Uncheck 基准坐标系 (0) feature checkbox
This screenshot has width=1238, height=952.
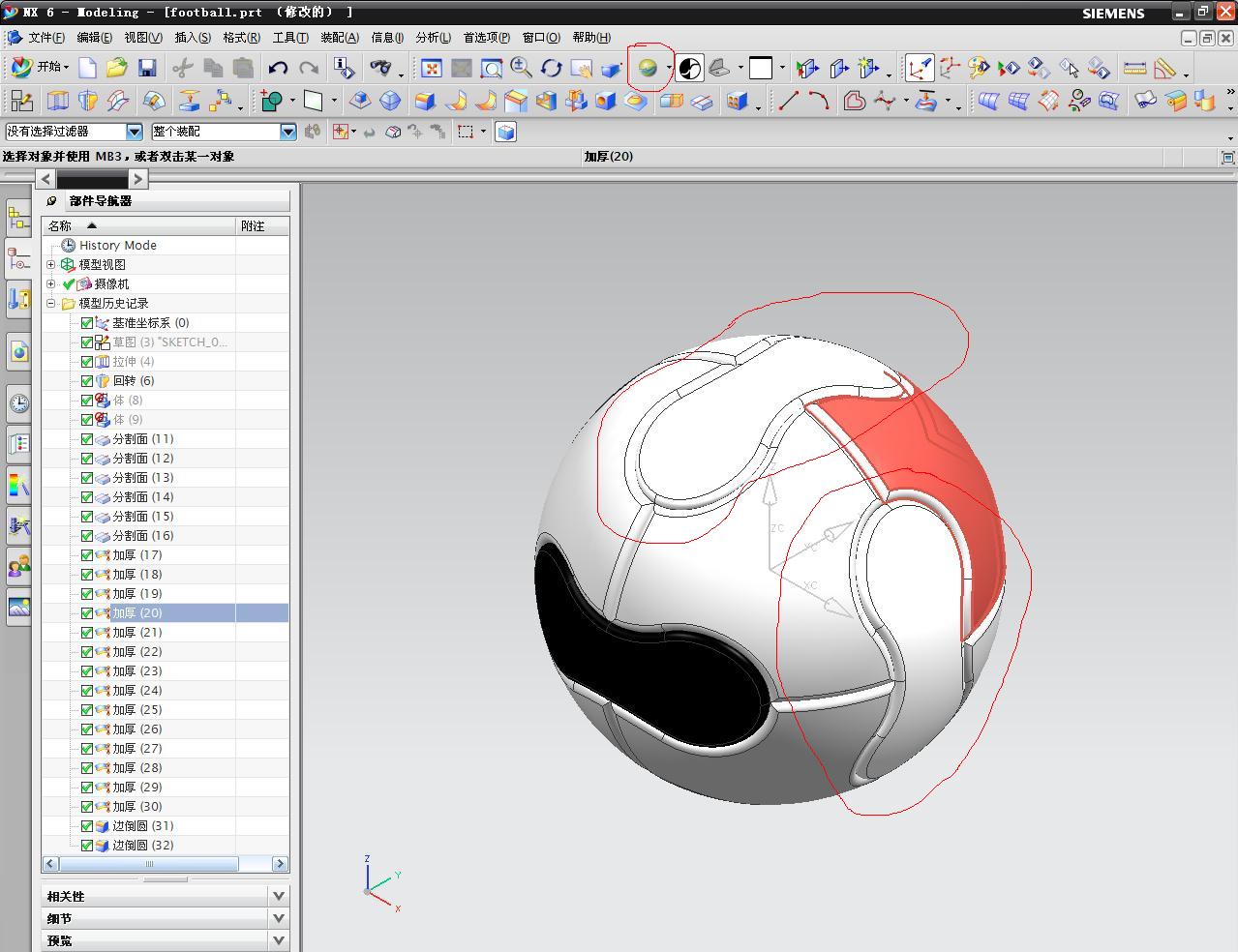(x=87, y=323)
